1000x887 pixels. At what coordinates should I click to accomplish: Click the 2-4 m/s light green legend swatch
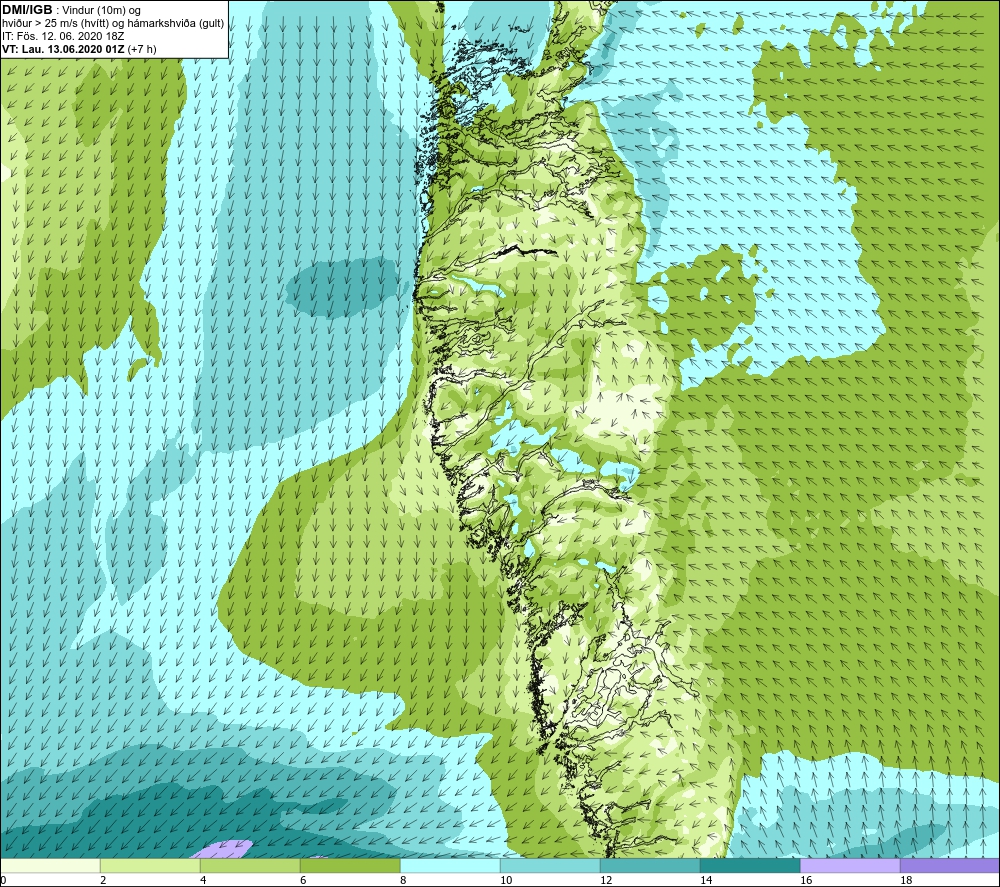(150, 866)
